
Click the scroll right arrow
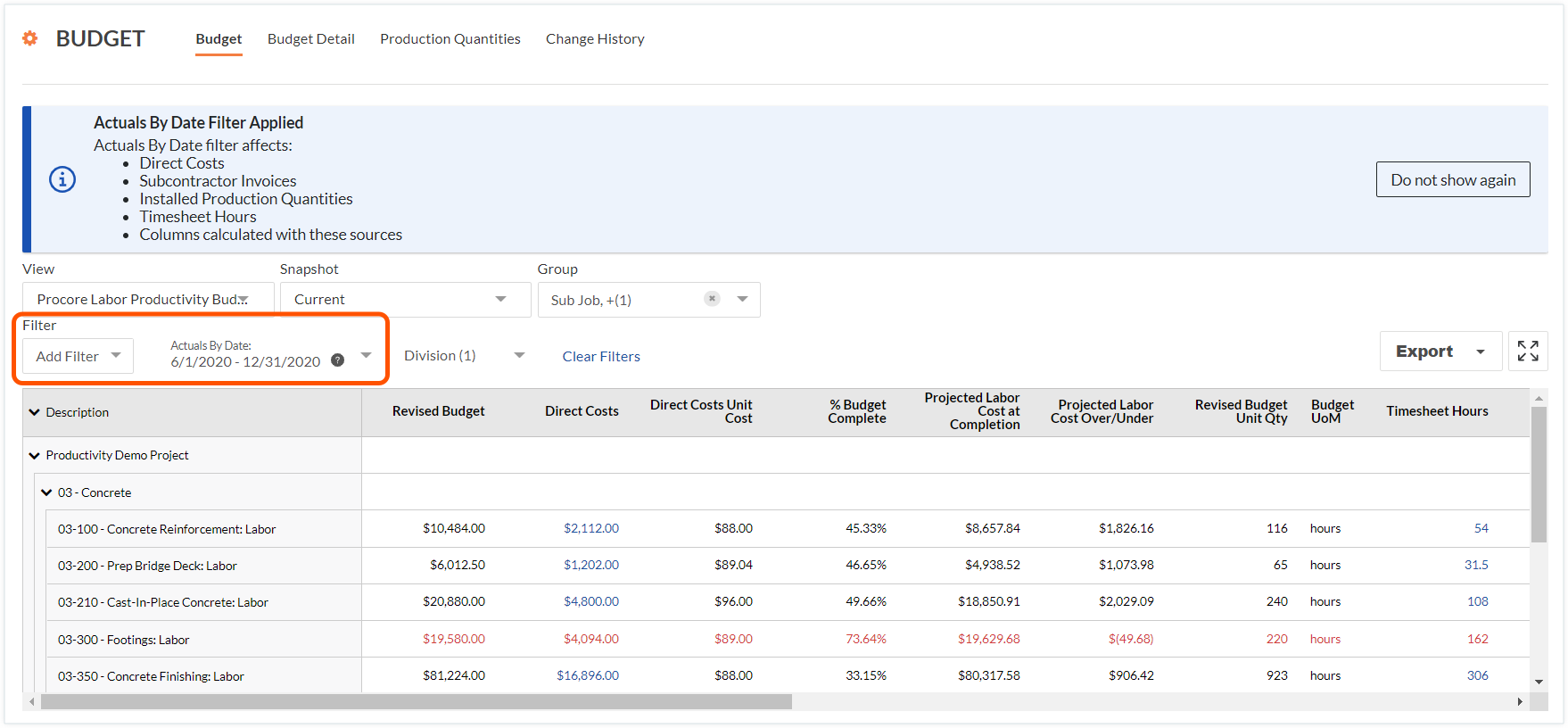1520,702
